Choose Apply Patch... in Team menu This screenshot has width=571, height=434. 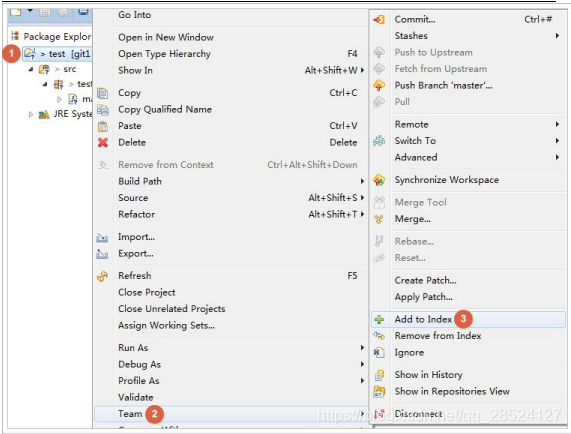point(424,297)
